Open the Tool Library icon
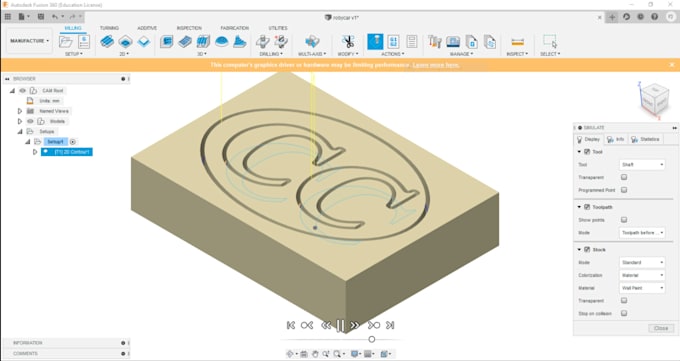680x361 pixels. click(435, 42)
